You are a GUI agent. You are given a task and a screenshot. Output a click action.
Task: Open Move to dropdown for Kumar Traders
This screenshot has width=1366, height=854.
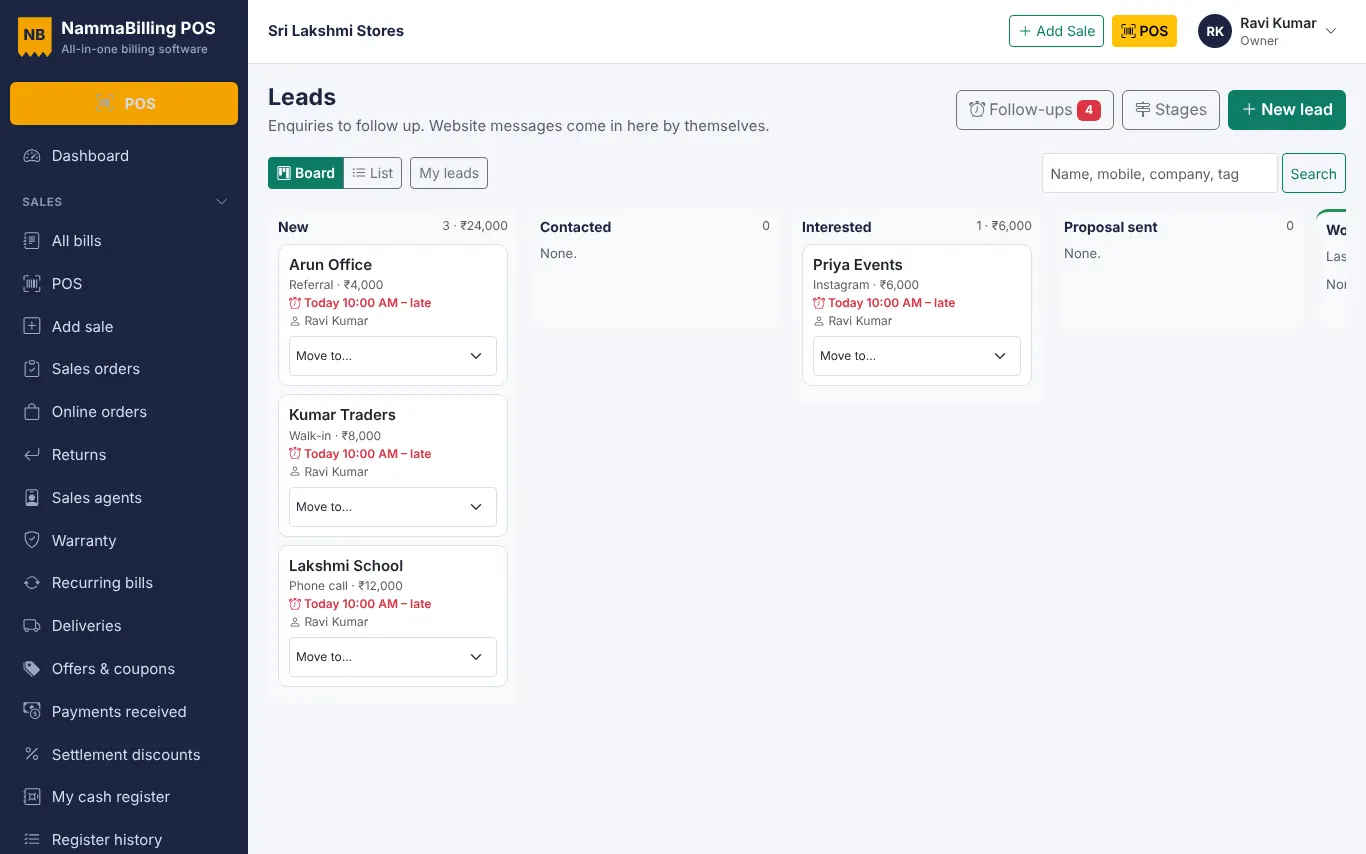393,507
